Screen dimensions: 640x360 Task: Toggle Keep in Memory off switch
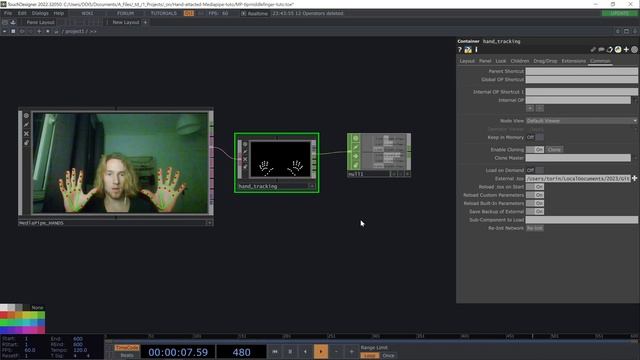point(535,137)
